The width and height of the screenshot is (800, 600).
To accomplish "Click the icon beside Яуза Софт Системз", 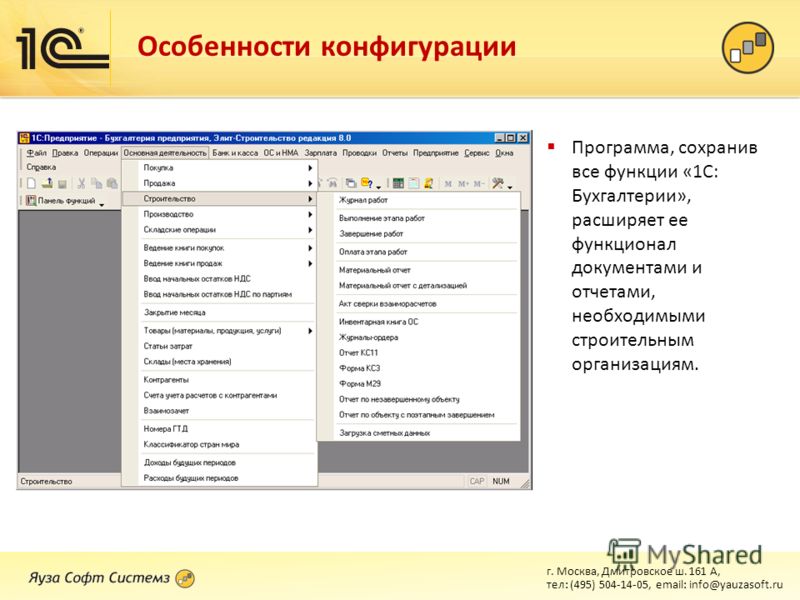I will coord(185,579).
